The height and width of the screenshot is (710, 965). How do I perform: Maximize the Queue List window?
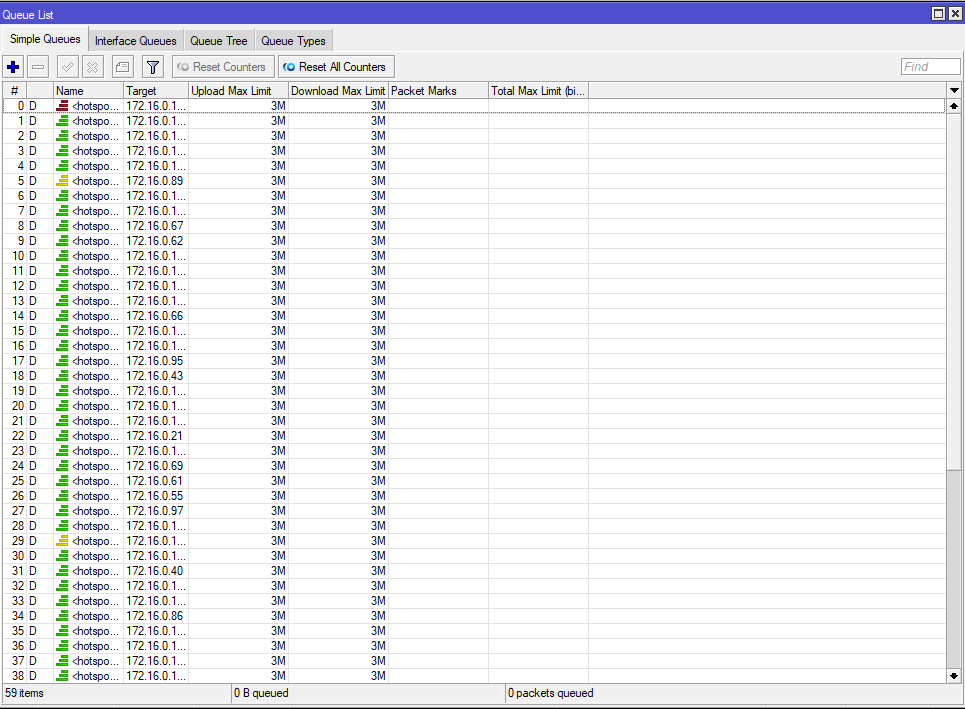click(x=938, y=14)
